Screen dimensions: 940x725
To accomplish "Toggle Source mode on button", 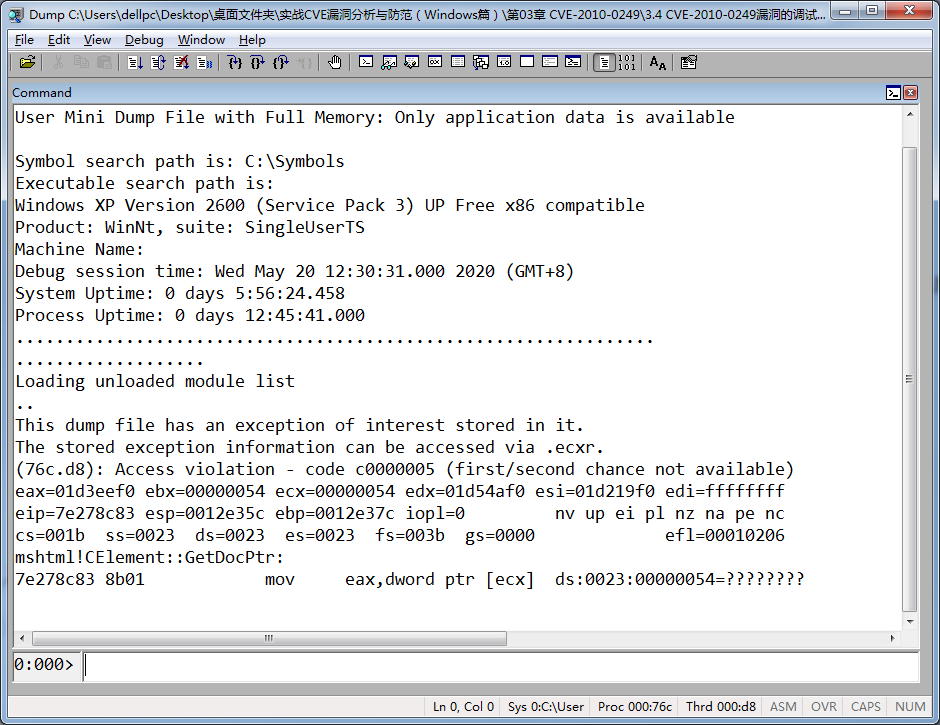I will pos(604,63).
